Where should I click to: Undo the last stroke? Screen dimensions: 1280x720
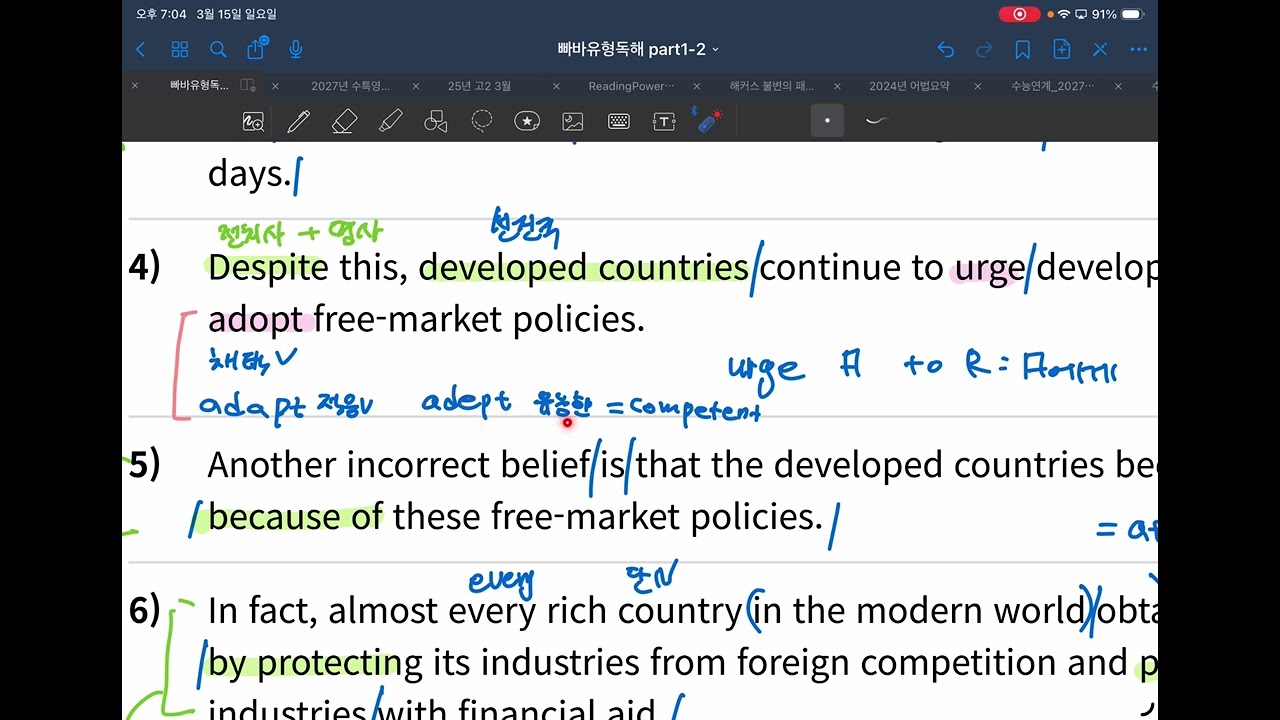pos(946,49)
